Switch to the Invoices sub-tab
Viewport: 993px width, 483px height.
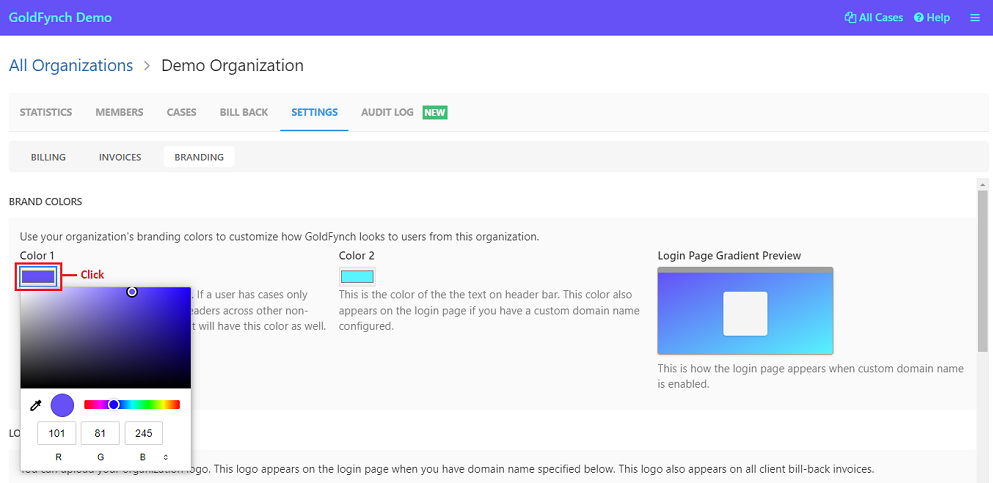tap(120, 157)
